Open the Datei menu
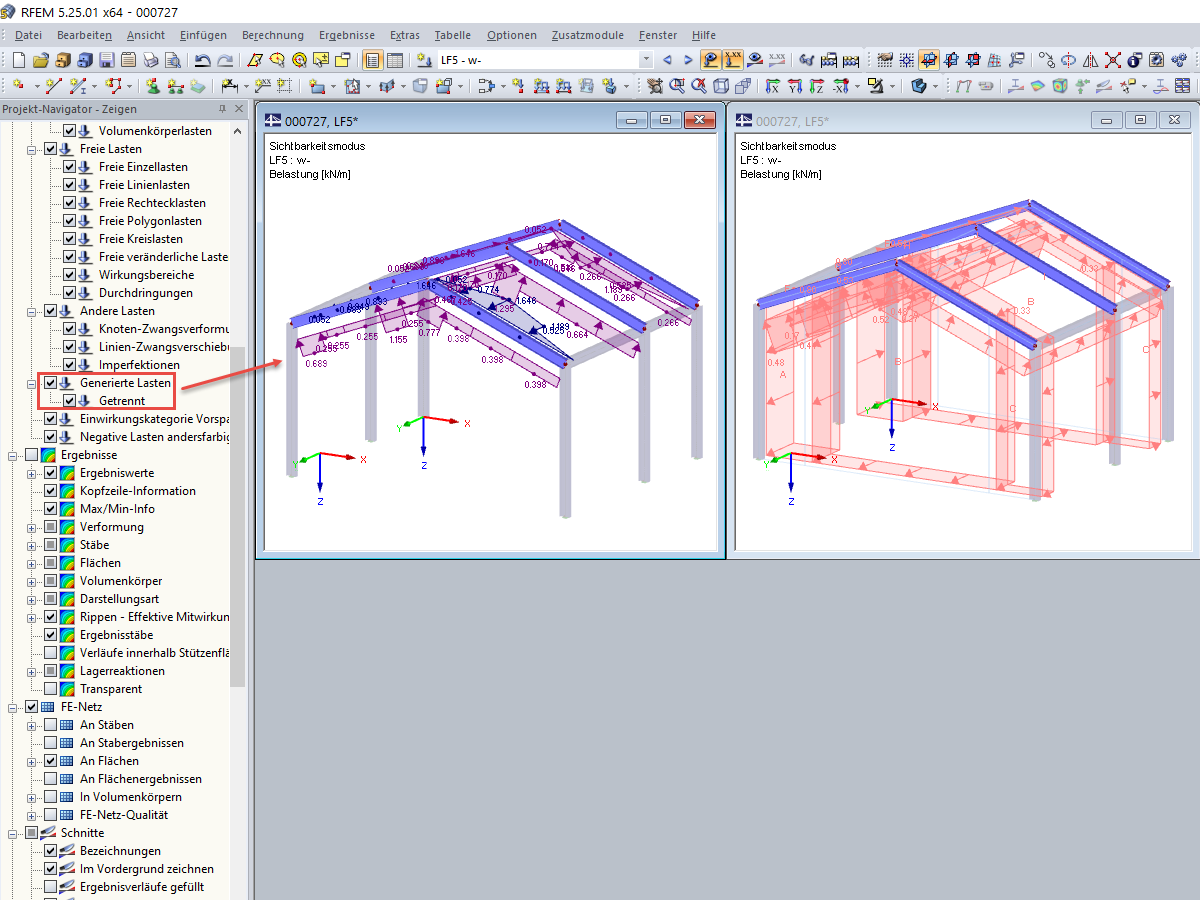 [x=28, y=35]
